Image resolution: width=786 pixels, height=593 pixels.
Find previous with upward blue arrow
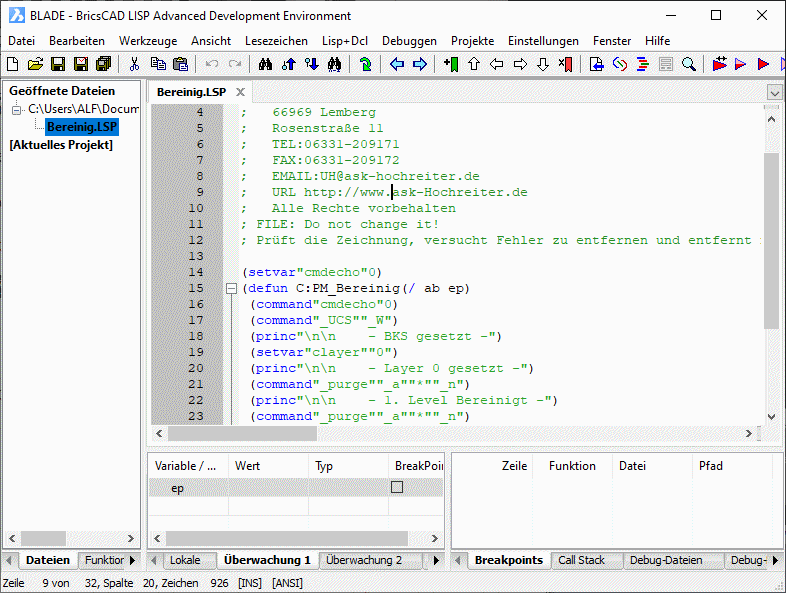[x=288, y=64]
